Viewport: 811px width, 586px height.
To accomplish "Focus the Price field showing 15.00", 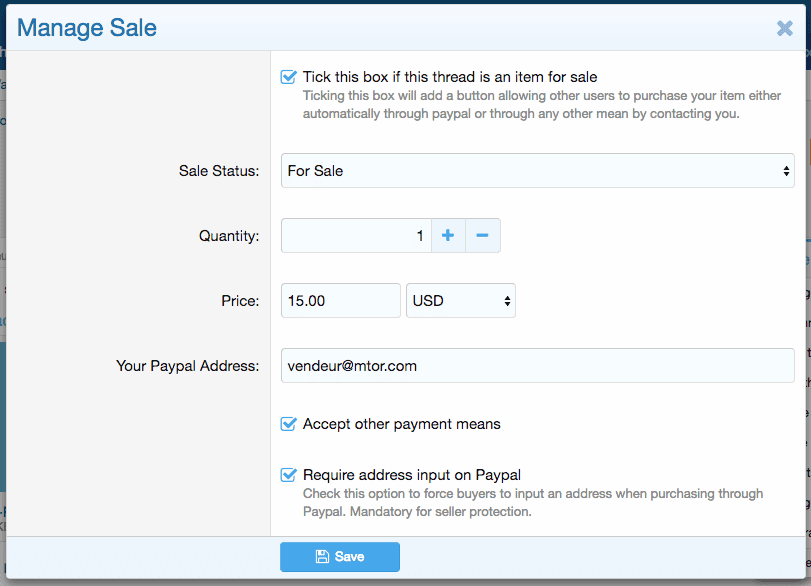I will click(340, 301).
